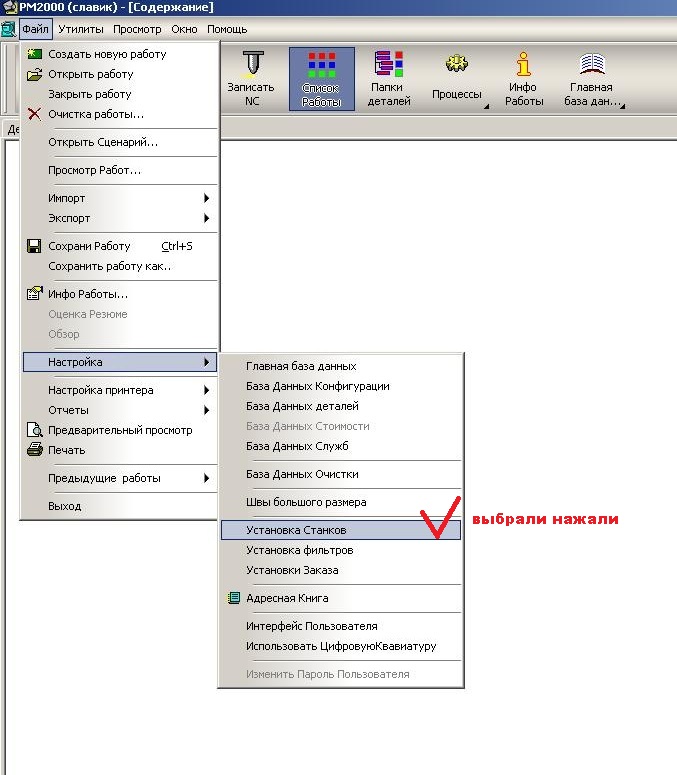The height and width of the screenshot is (775, 677).
Task: Expand the Импорт submenu arrow
Action: (207, 198)
